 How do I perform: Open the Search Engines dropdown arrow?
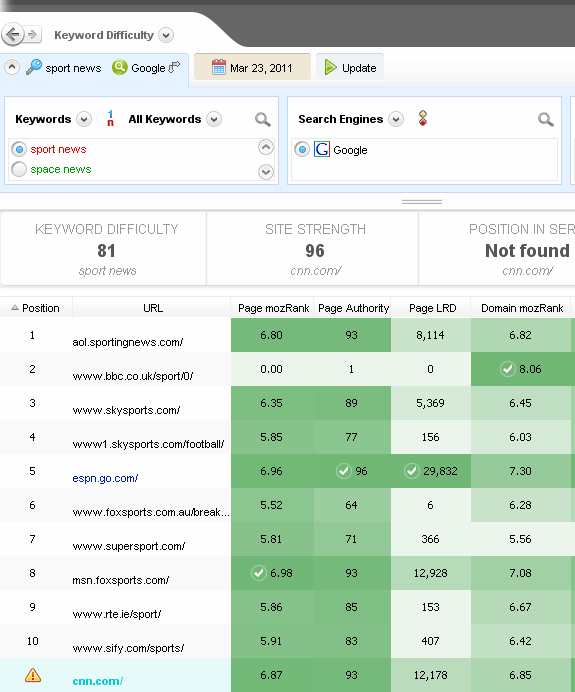click(396, 119)
